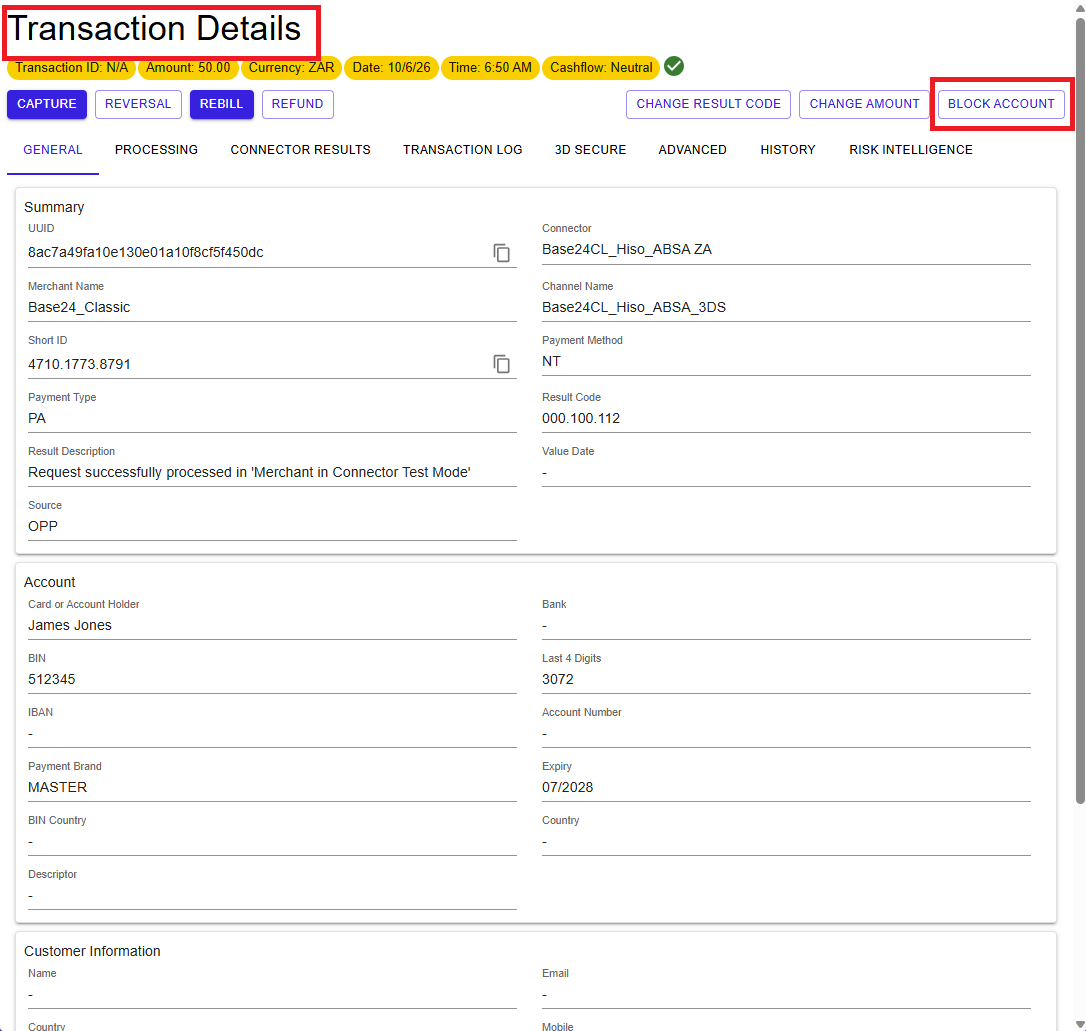Click the Connector value Base24CL_Hiso_ABSA ZA
1086x1031 pixels.
627,249
